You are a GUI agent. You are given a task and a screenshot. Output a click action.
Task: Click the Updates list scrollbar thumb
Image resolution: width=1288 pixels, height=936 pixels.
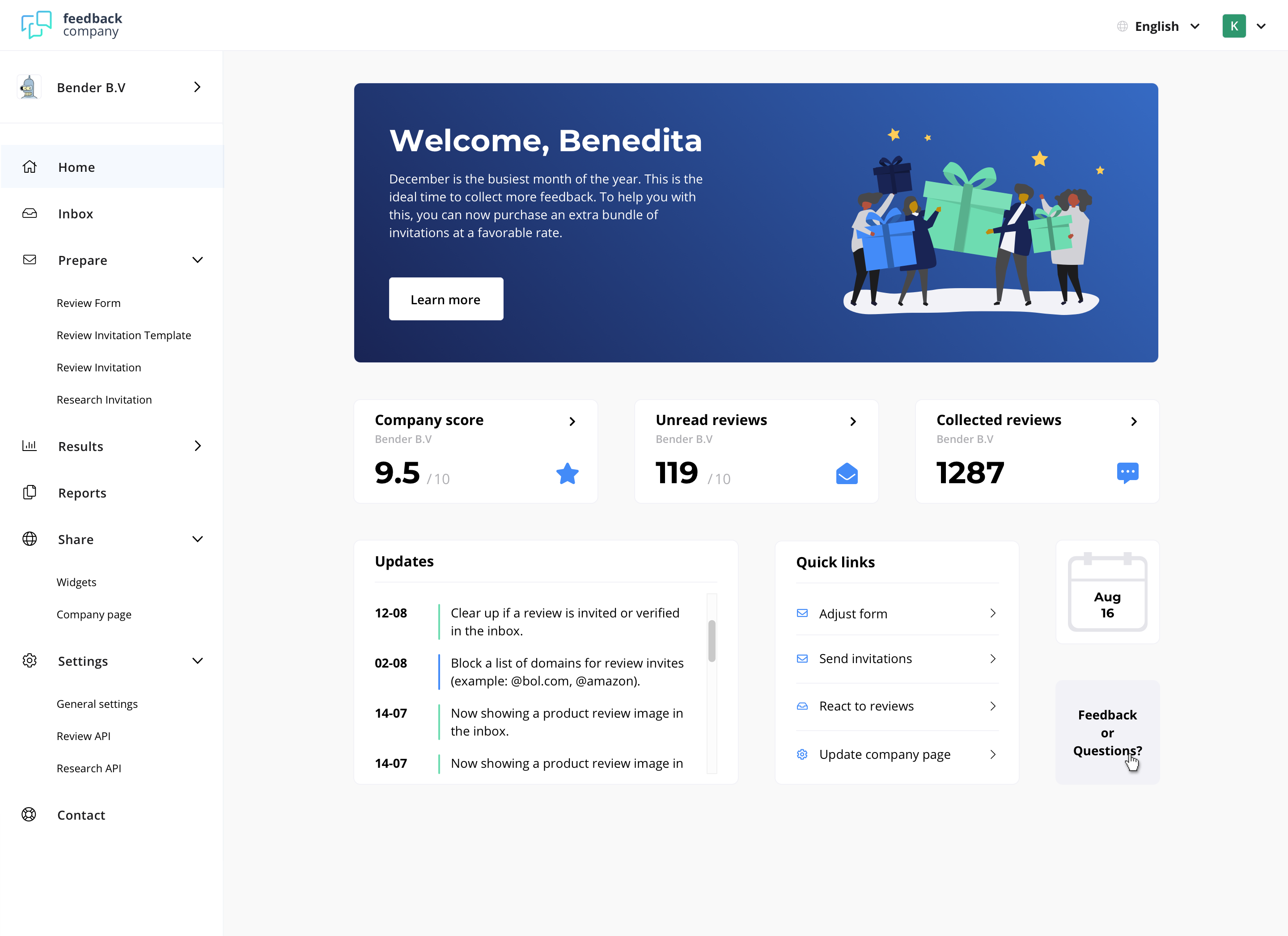[712, 641]
